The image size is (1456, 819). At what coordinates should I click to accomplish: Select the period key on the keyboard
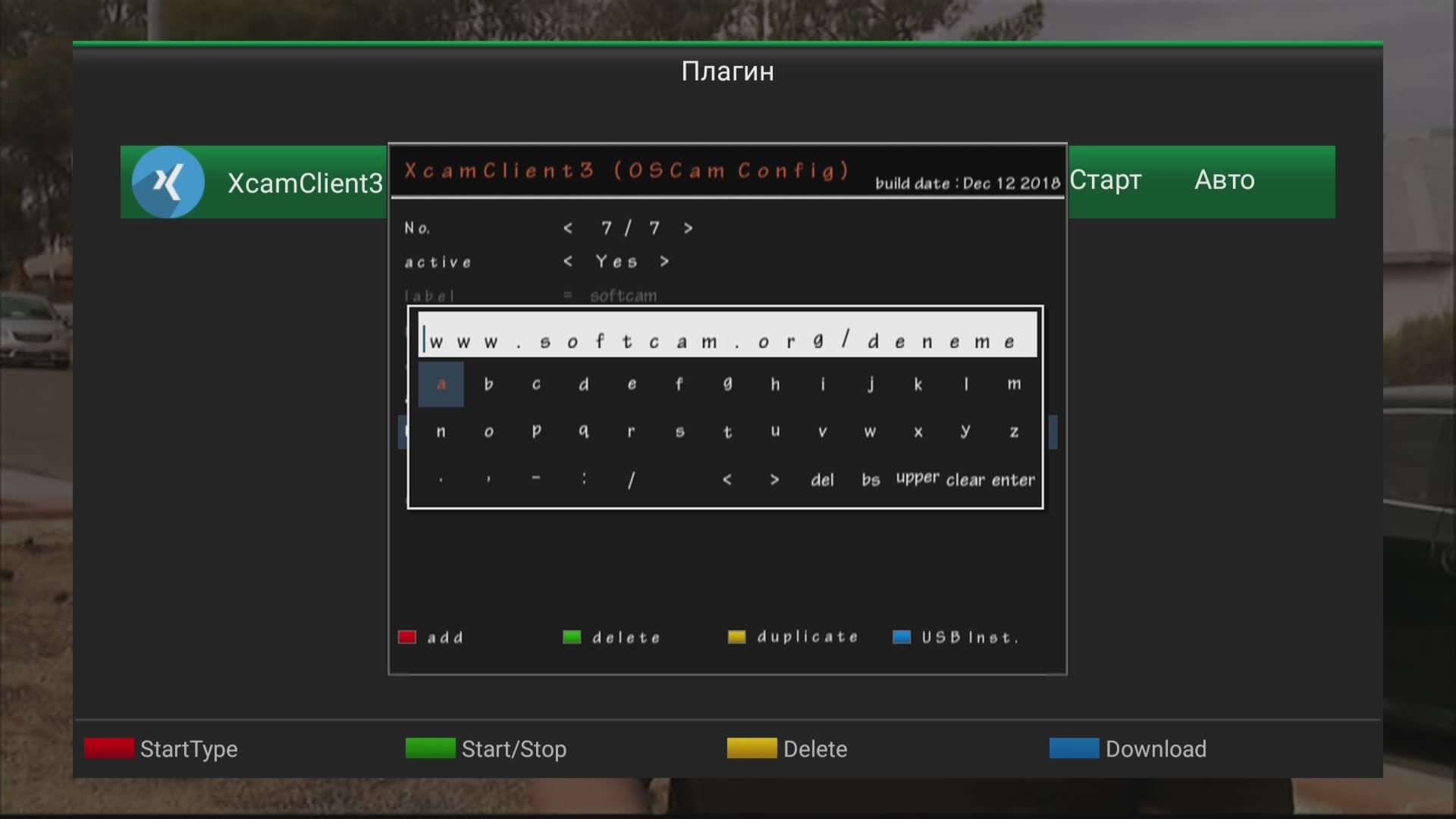441,479
